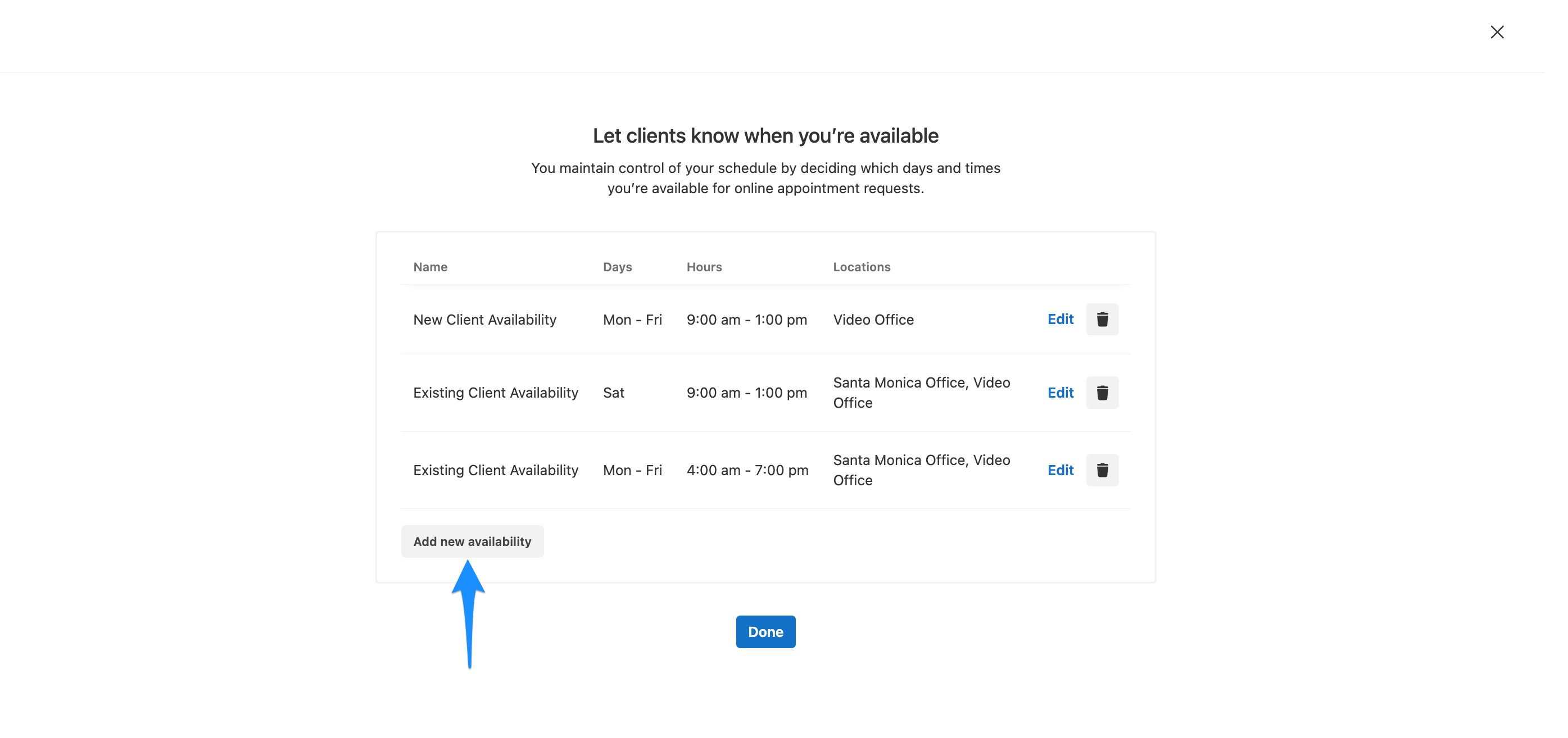Image resolution: width=1568 pixels, height=738 pixels.
Task: Edit the Saturday Existing Client Availability
Action: tap(1061, 393)
